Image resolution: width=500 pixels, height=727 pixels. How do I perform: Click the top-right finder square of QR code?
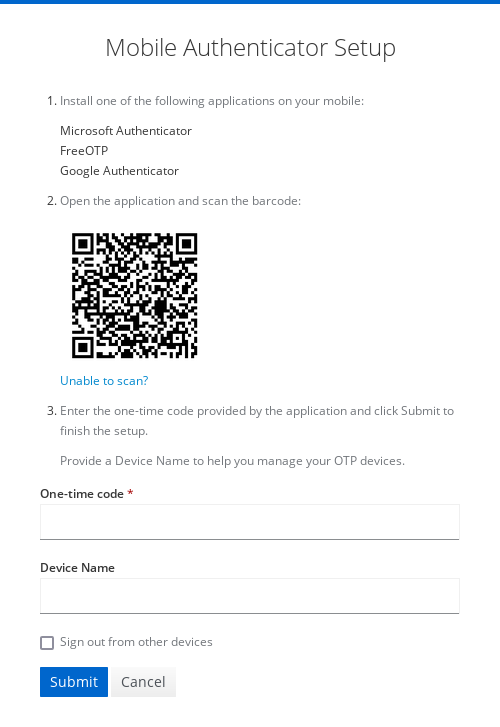pyautogui.click(x=186, y=244)
